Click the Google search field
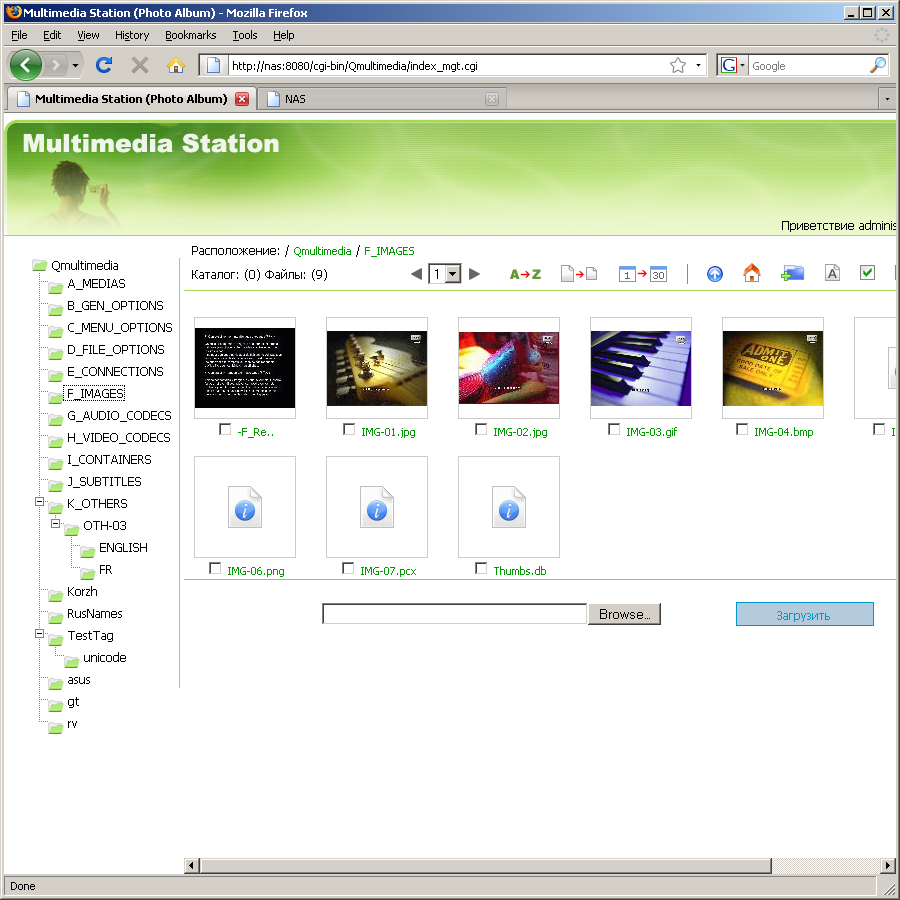 pyautogui.click(x=808, y=65)
